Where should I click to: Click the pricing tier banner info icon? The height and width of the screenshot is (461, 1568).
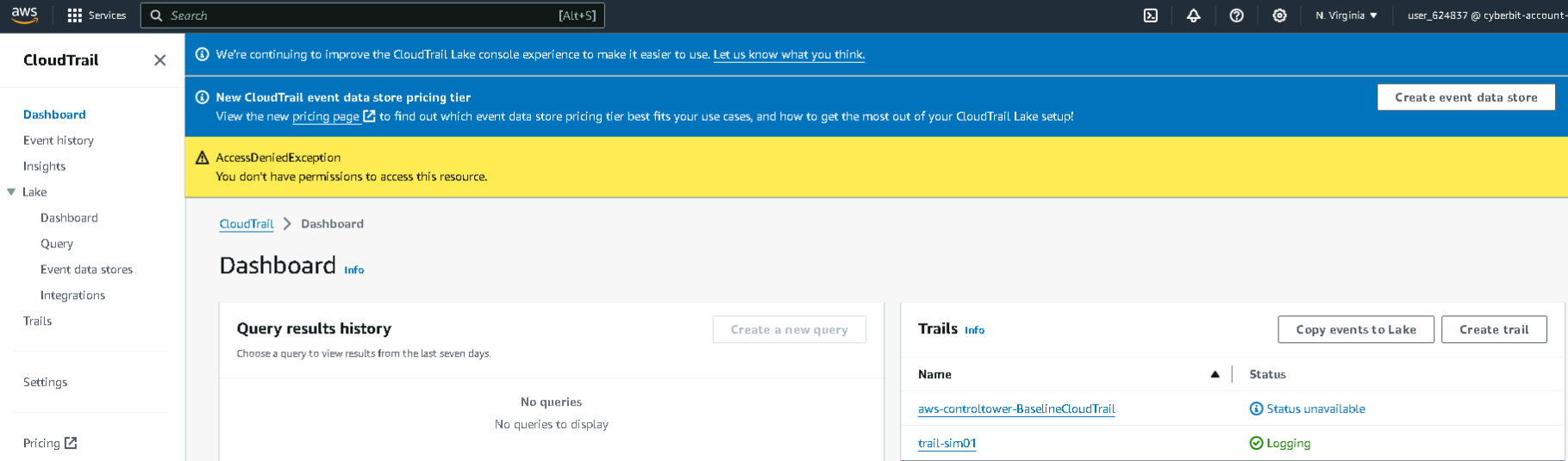point(203,97)
